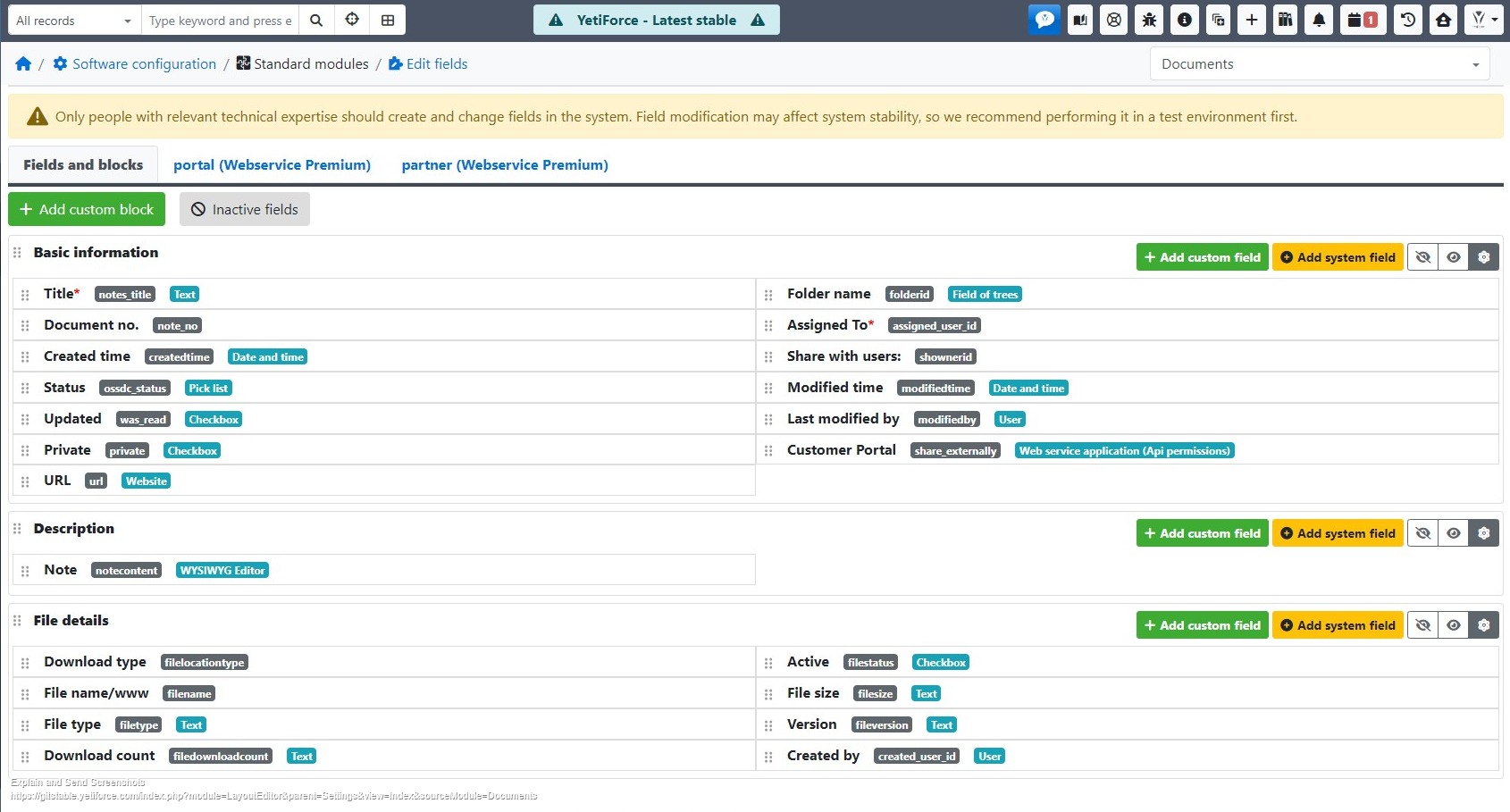Click the home icon in the top toolbar

pyautogui.click(x=1444, y=19)
